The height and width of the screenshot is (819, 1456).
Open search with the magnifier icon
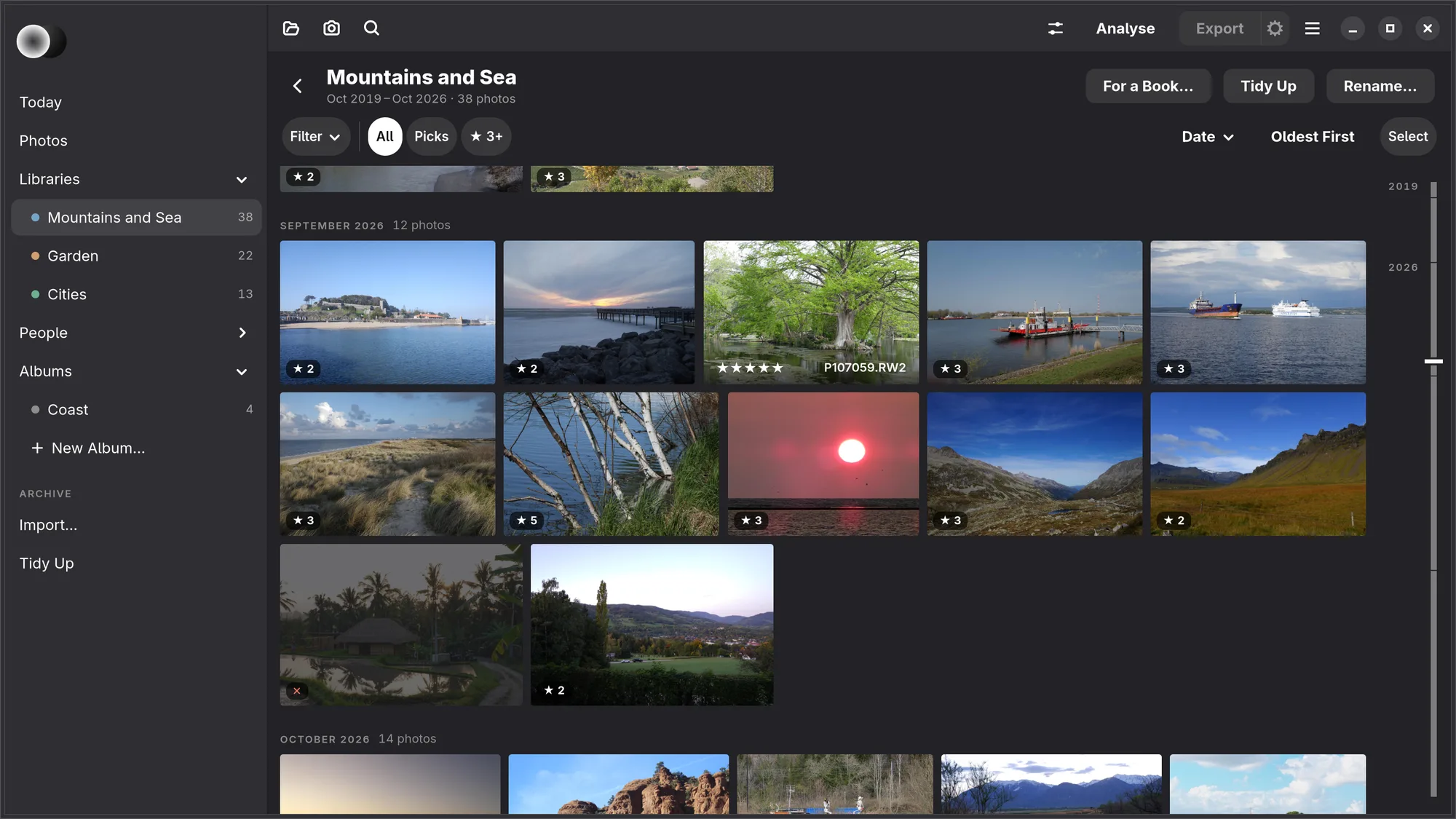point(371,28)
